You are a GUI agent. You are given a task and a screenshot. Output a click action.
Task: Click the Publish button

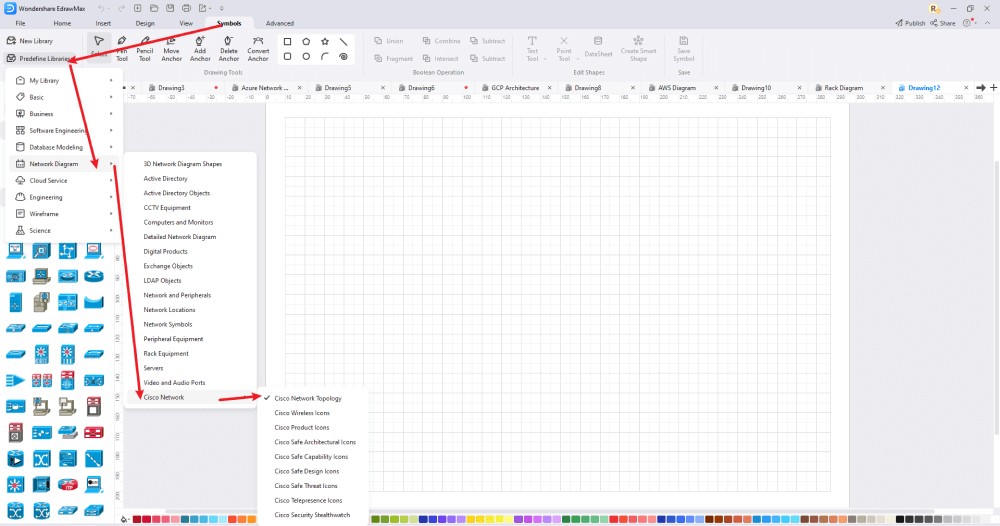click(x=910, y=23)
